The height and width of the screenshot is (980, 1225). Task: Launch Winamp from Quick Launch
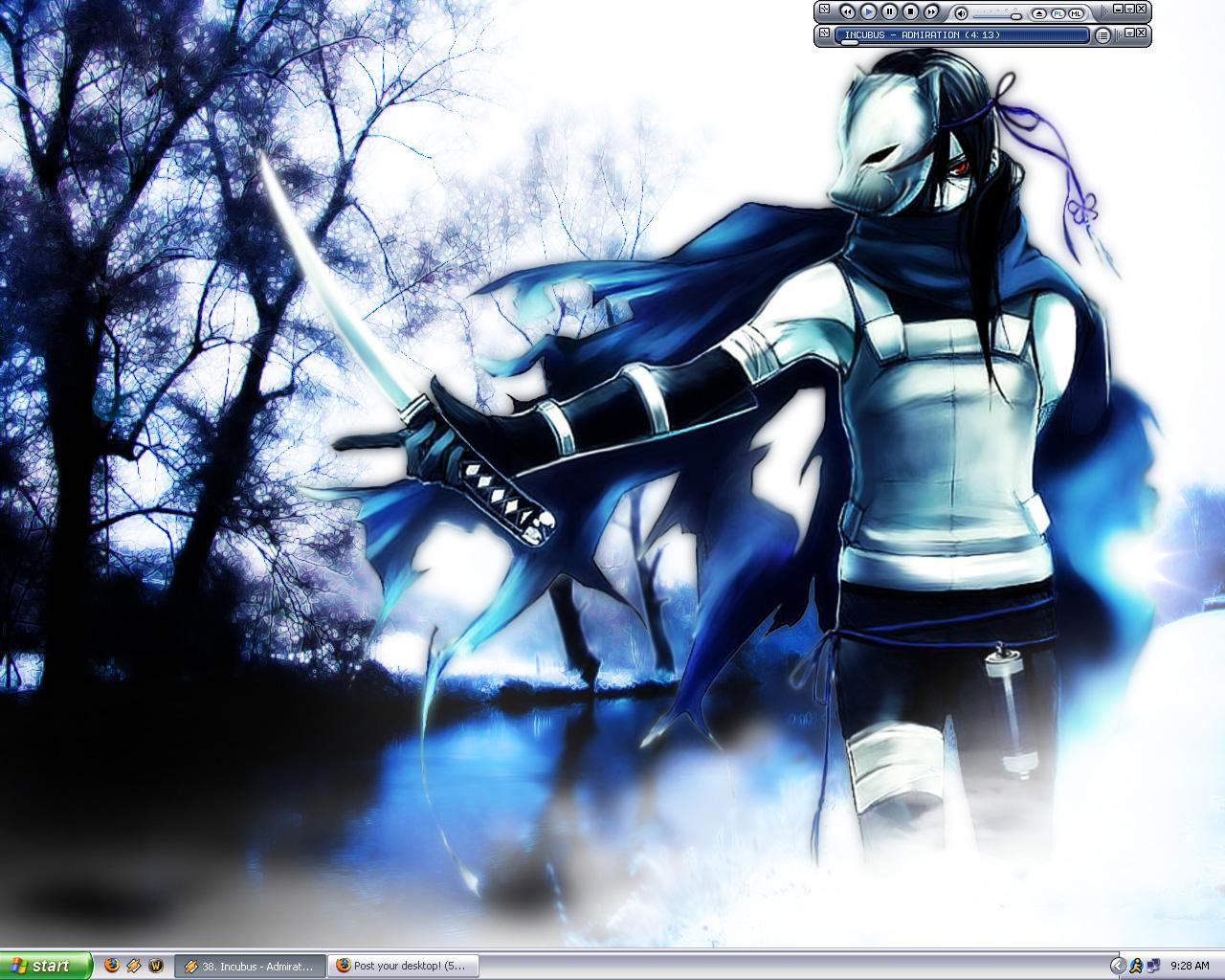[134, 966]
